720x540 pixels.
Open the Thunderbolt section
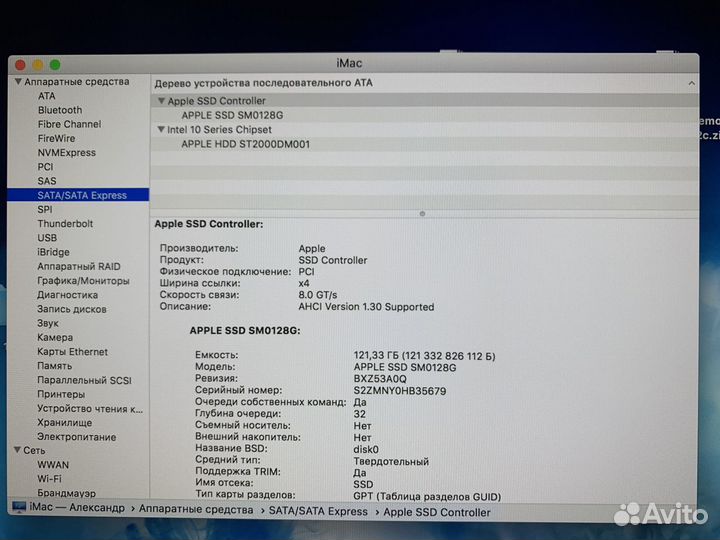[x=65, y=224]
